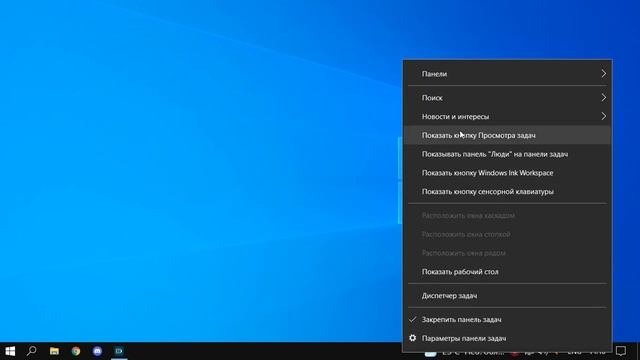Toggle Показать кнопку Просмотра задач
Image resolution: width=640 pixels, height=360 pixels.
tap(507, 136)
